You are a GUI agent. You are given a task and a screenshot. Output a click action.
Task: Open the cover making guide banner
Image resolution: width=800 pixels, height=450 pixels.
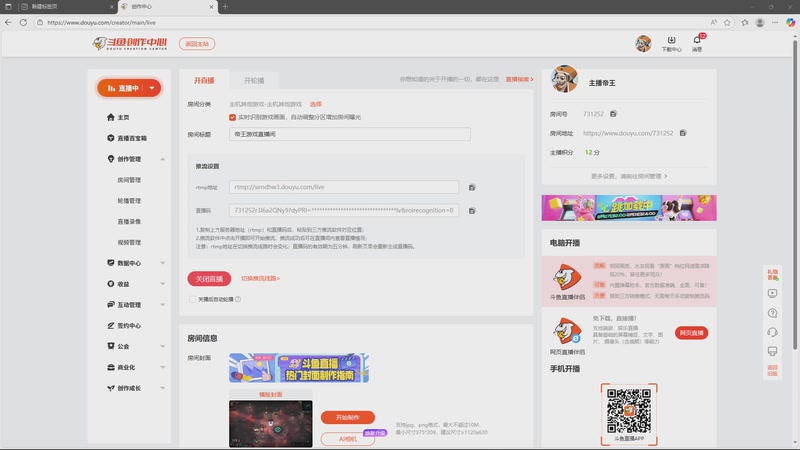click(298, 368)
